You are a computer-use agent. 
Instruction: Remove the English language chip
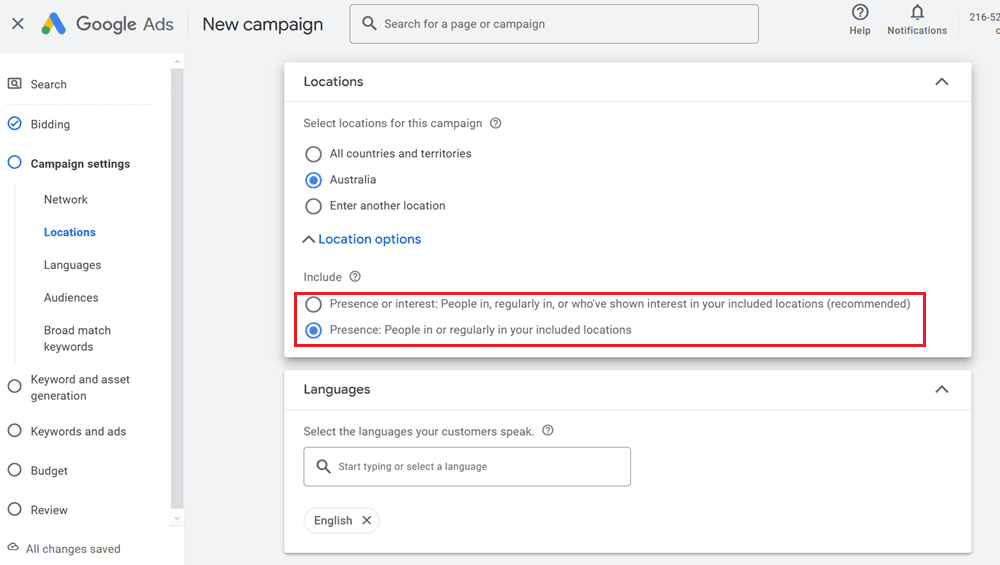[x=366, y=520]
